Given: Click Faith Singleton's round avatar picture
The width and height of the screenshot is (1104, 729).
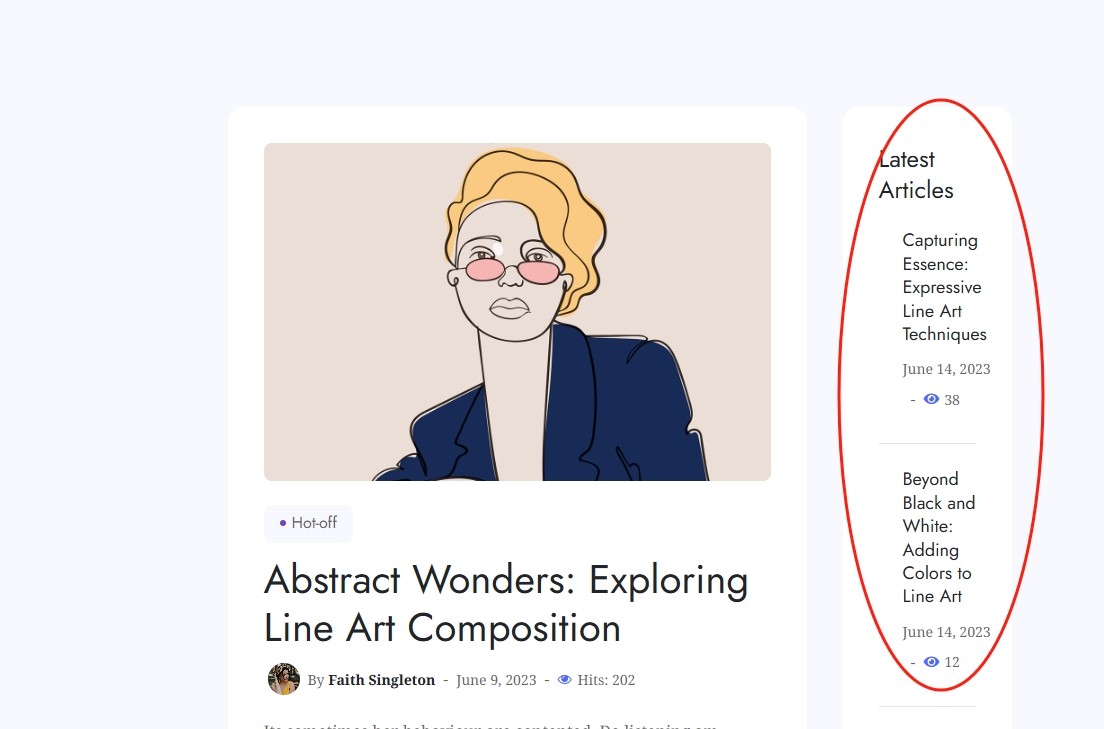Looking at the screenshot, I should [x=284, y=679].
